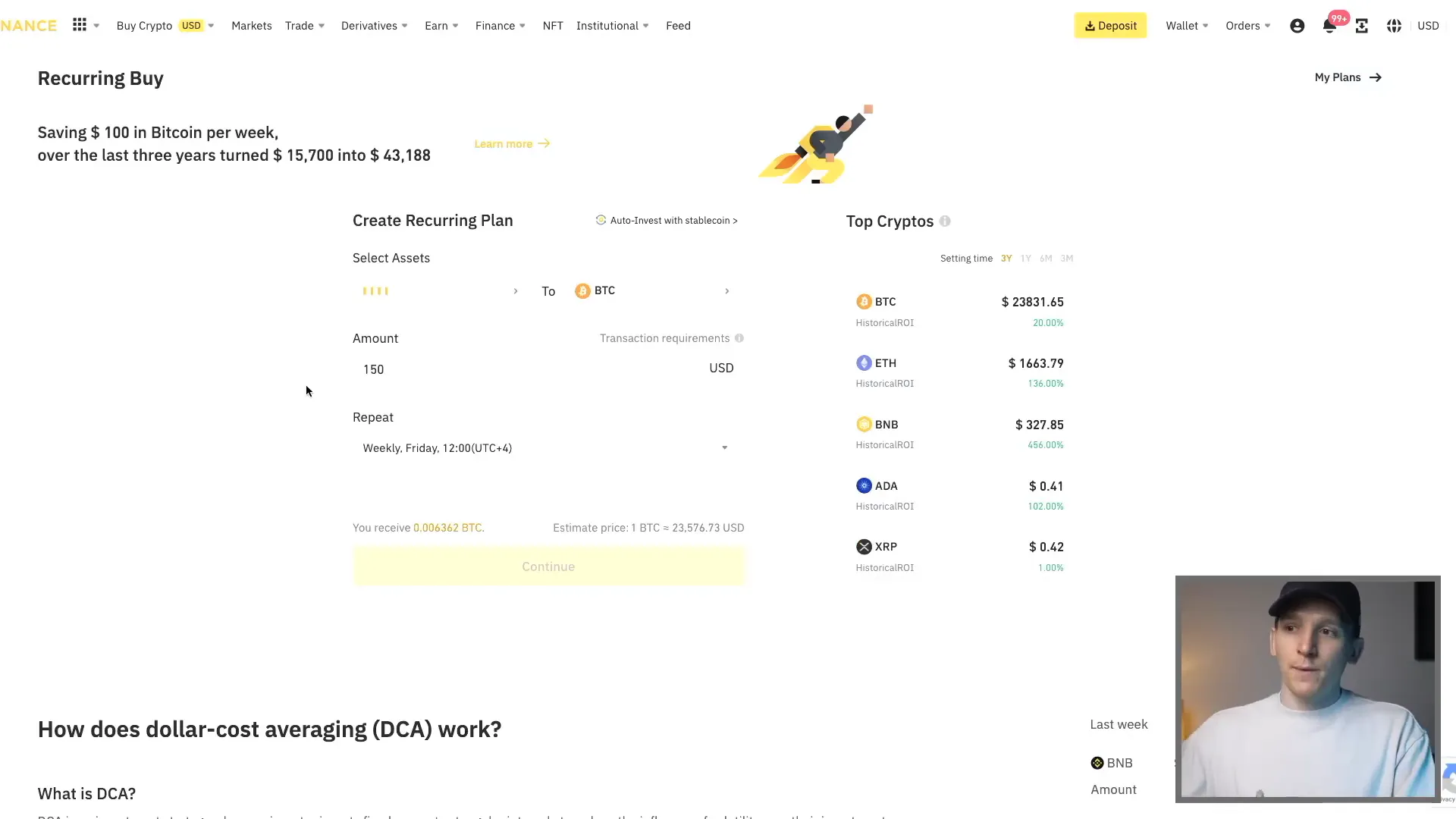The width and height of the screenshot is (1456, 819).
Task: Click the My Plans arrow icon
Action: tap(1376, 77)
